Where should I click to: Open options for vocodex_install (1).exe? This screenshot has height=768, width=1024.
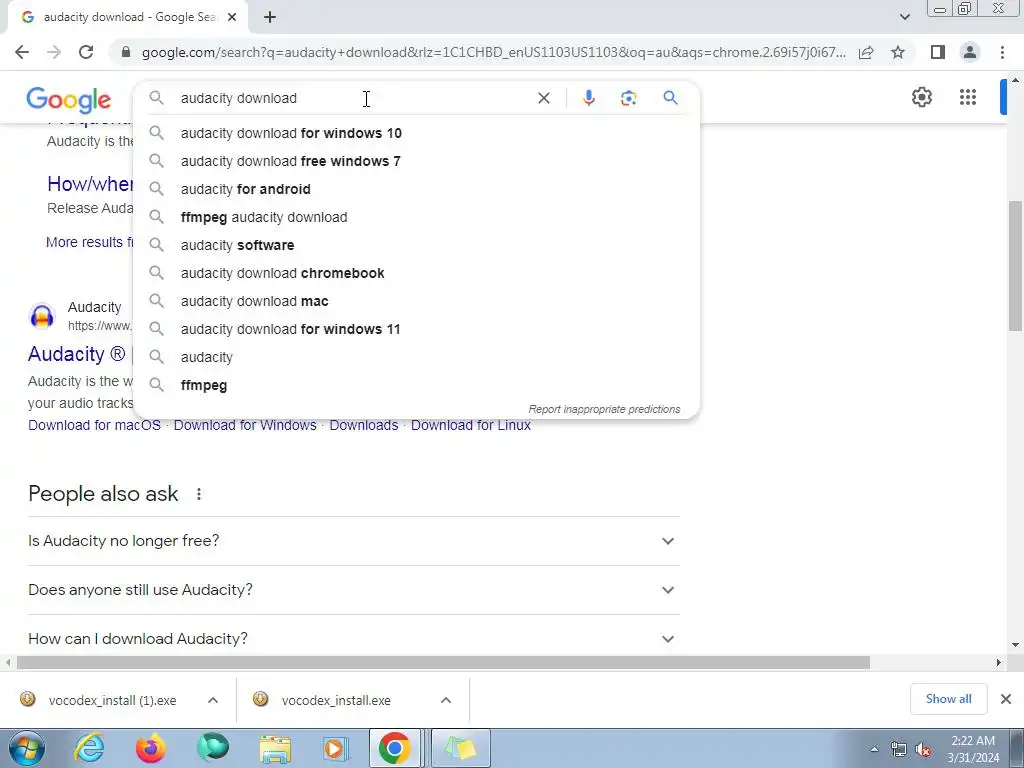[213, 700]
